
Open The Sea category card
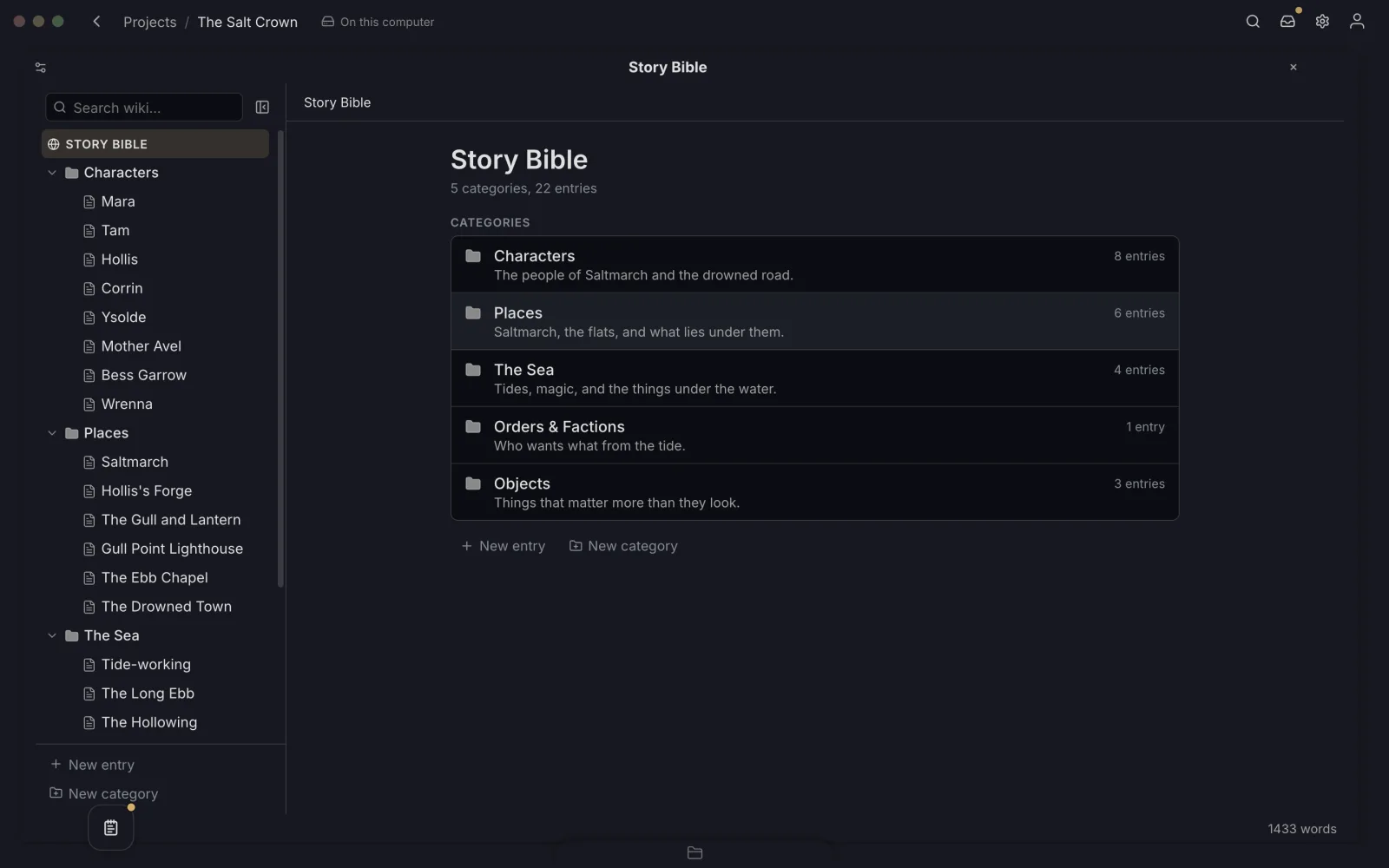[814, 378]
